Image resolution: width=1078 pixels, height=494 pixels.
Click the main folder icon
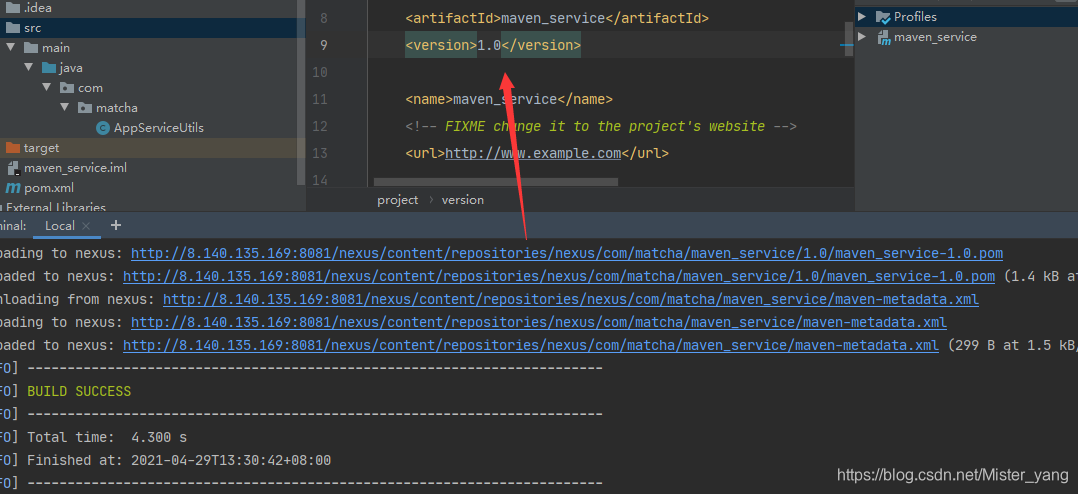coord(31,48)
